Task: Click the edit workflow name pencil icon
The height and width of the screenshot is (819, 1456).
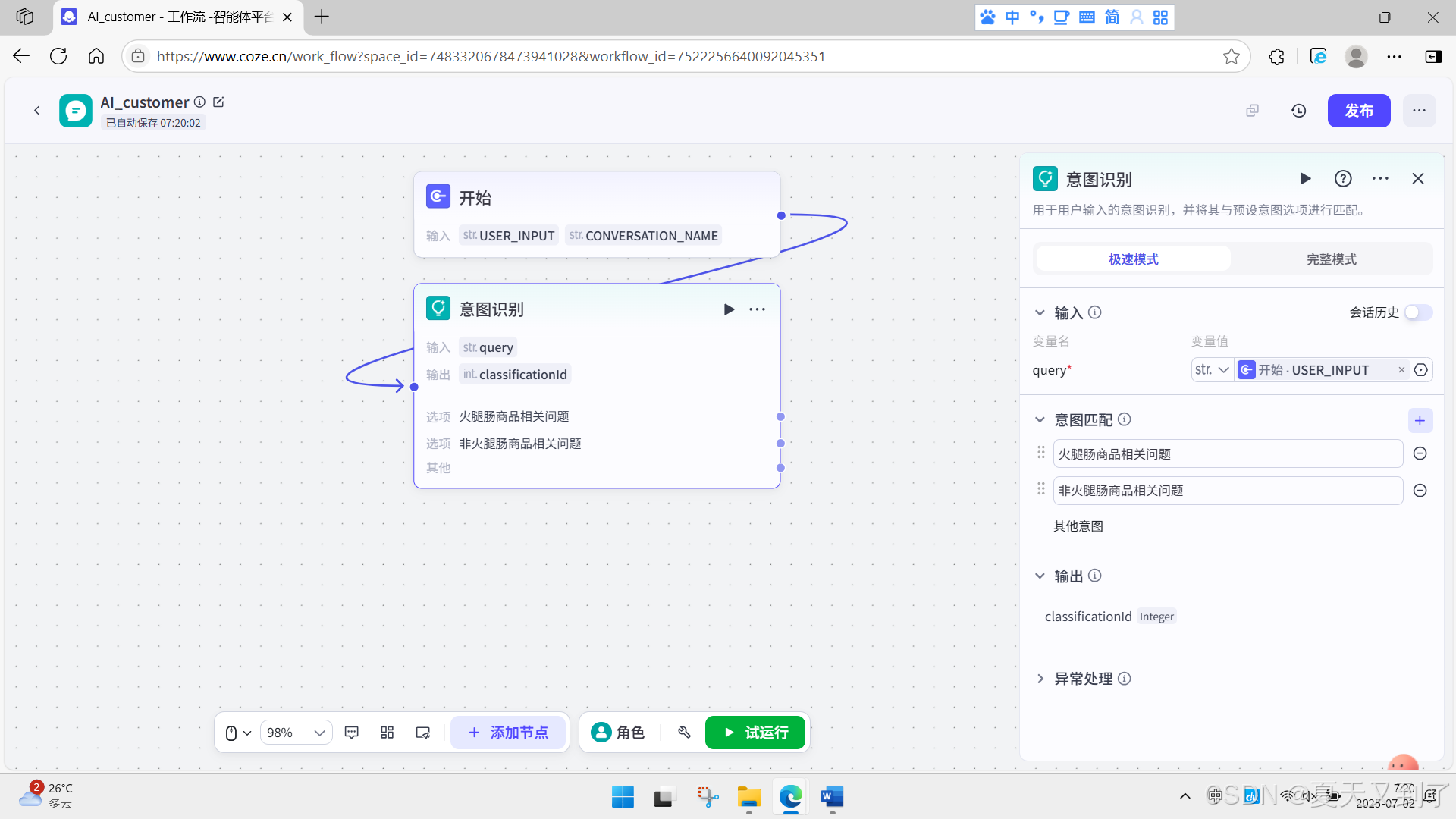Action: 218,102
